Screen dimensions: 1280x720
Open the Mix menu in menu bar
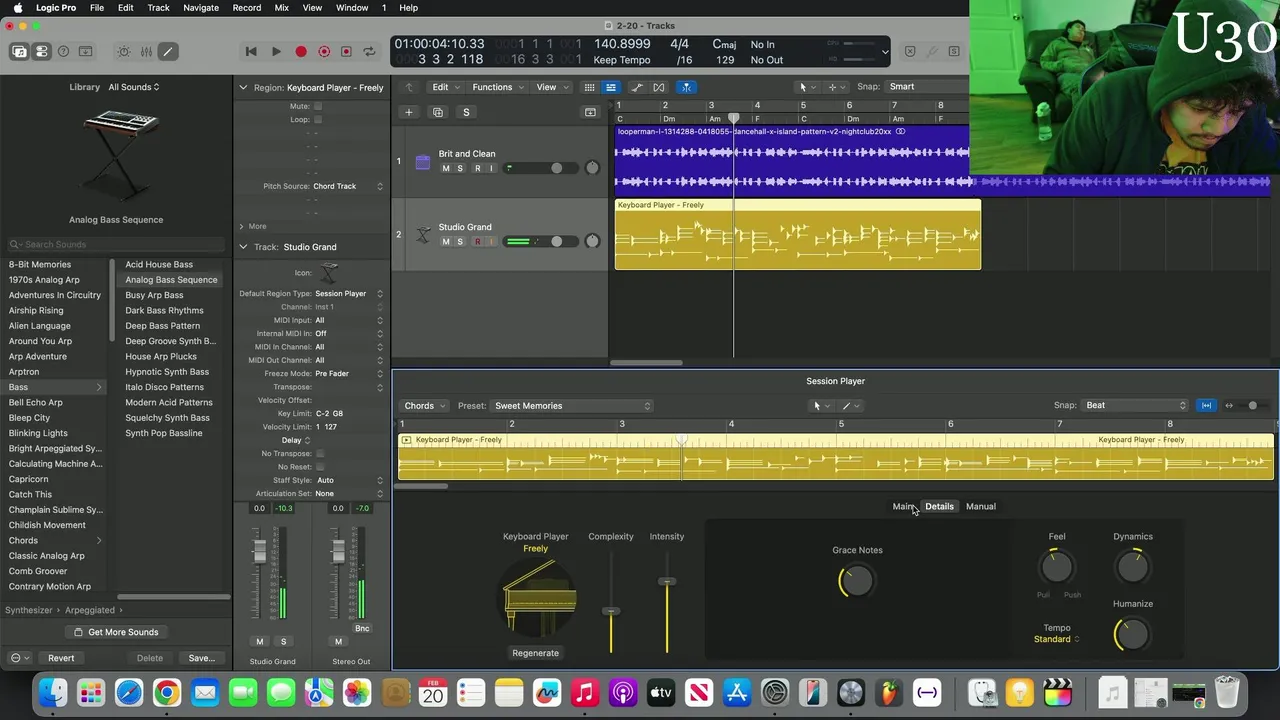tap(282, 8)
